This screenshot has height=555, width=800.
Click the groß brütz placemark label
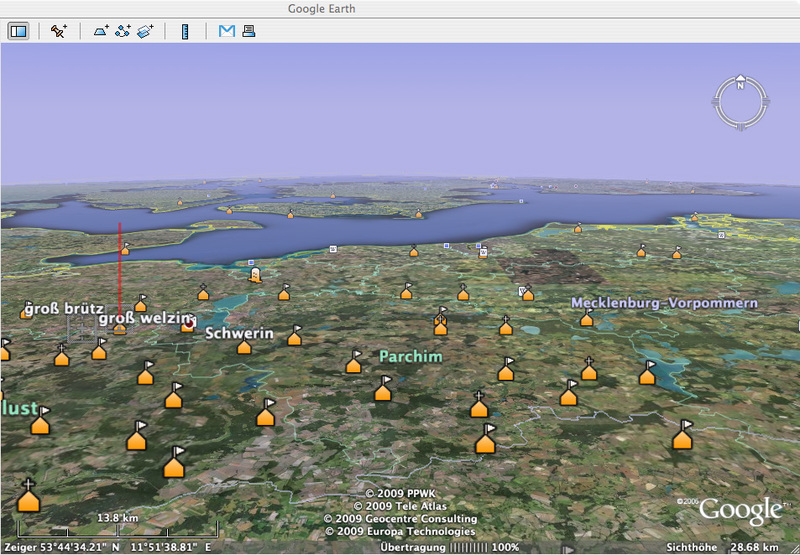click(64, 309)
